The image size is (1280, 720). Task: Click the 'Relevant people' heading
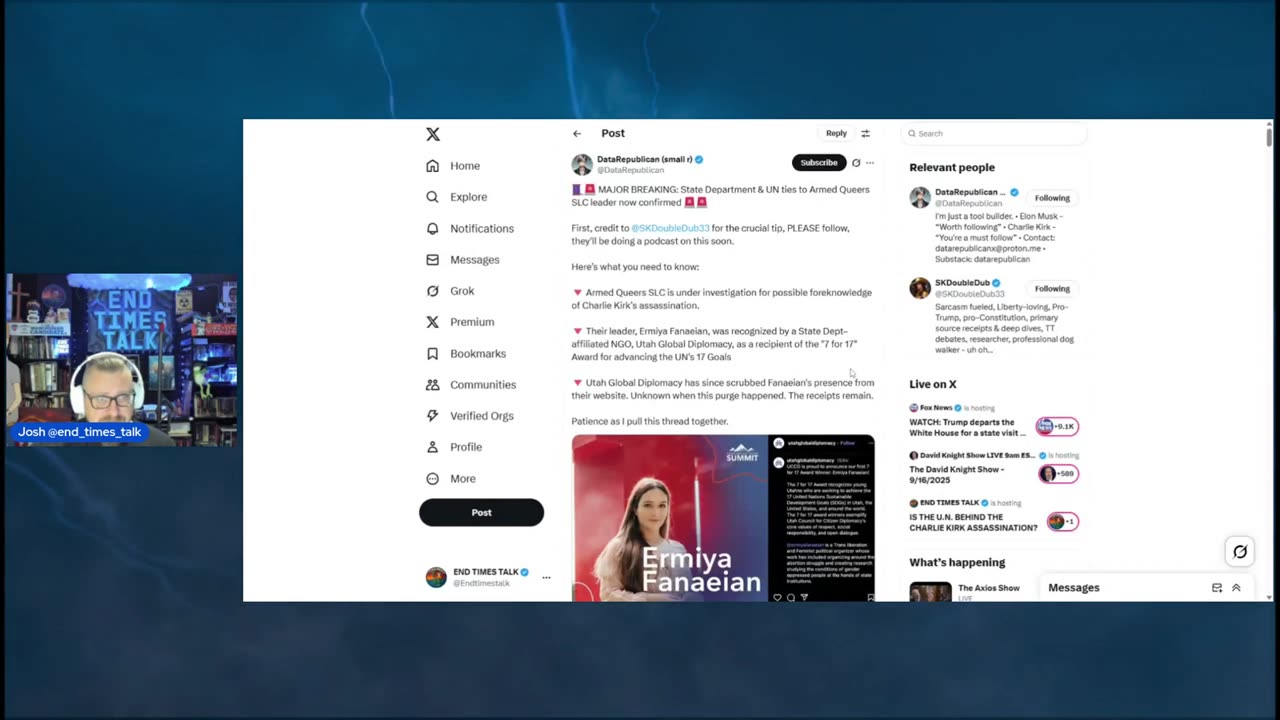tap(952, 167)
